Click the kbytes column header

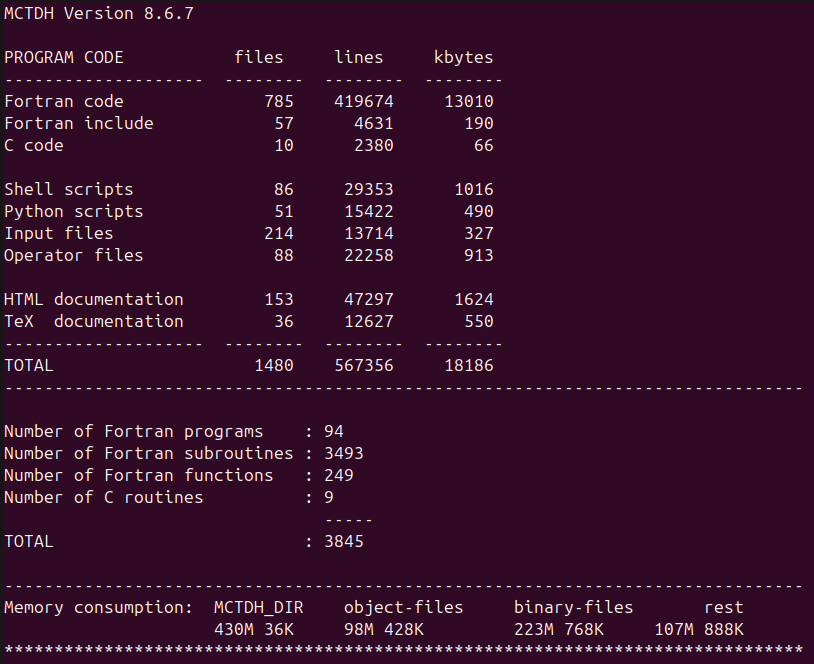coord(463,57)
